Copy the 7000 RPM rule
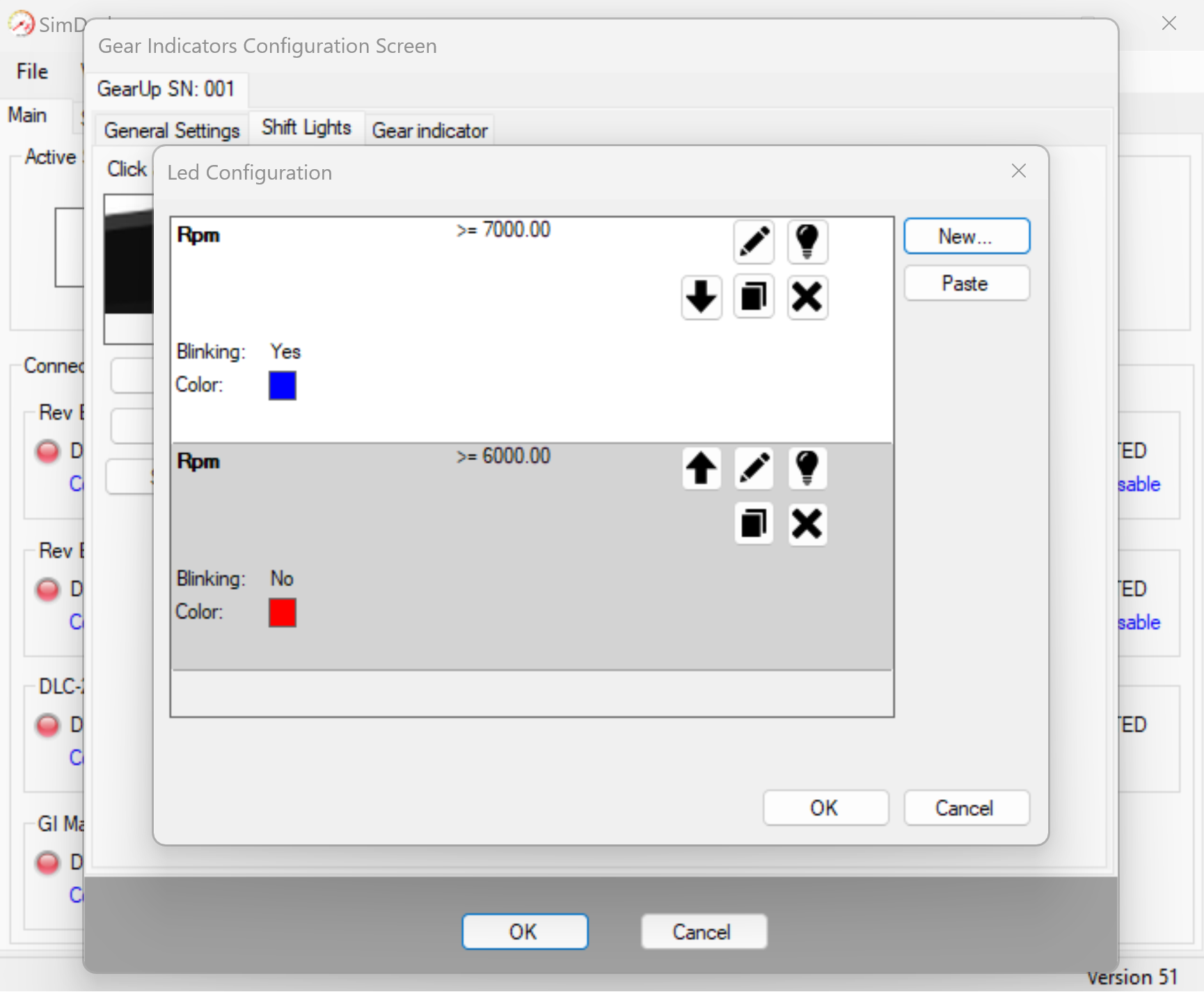The width and height of the screenshot is (1204, 992). 754,297
